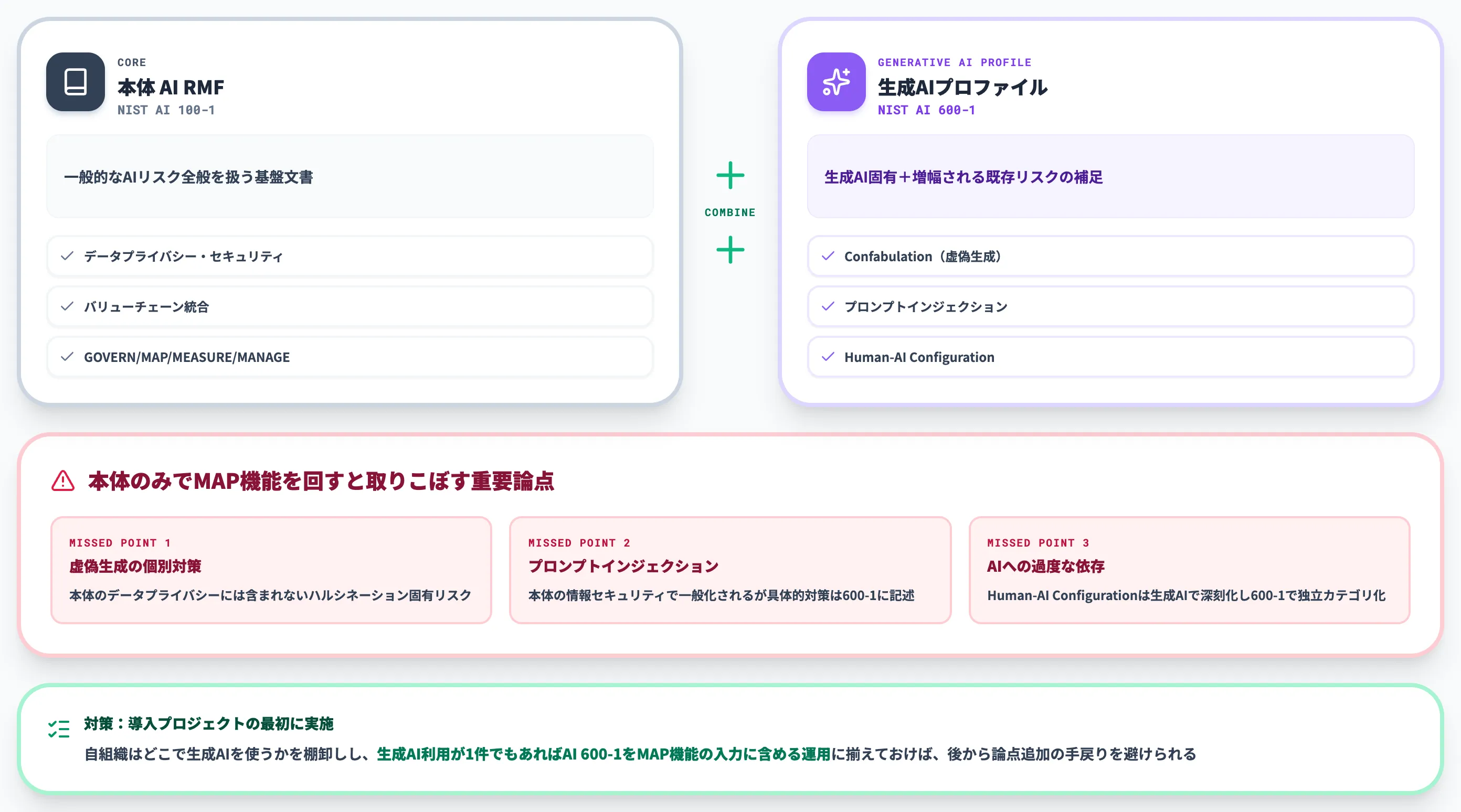Click the GENERATIVE AI PROFILE label
The width and height of the screenshot is (1461, 812).
pyautogui.click(x=955, y=62)
